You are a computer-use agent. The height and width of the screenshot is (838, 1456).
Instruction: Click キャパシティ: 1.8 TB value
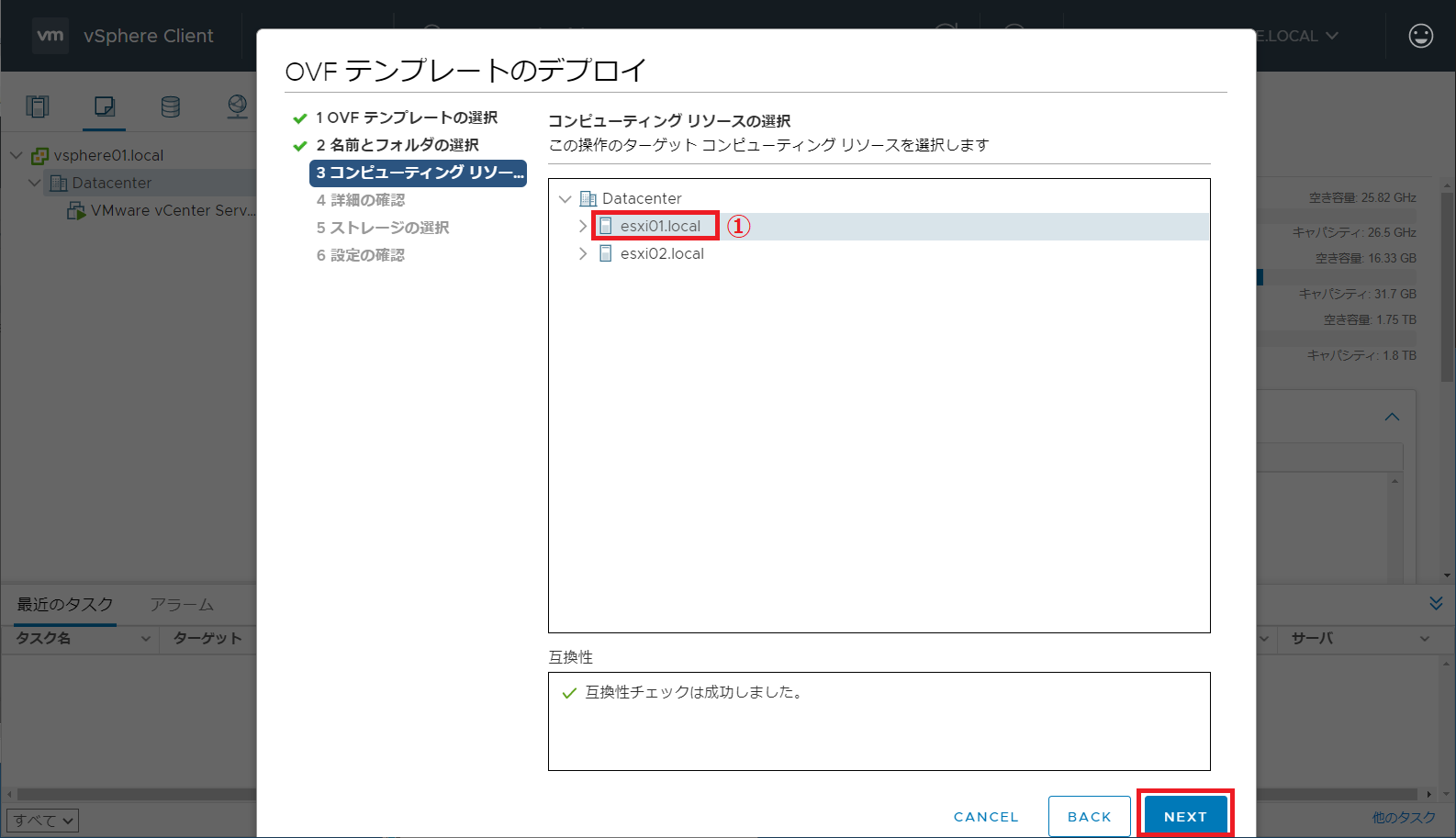point(1361,355)
